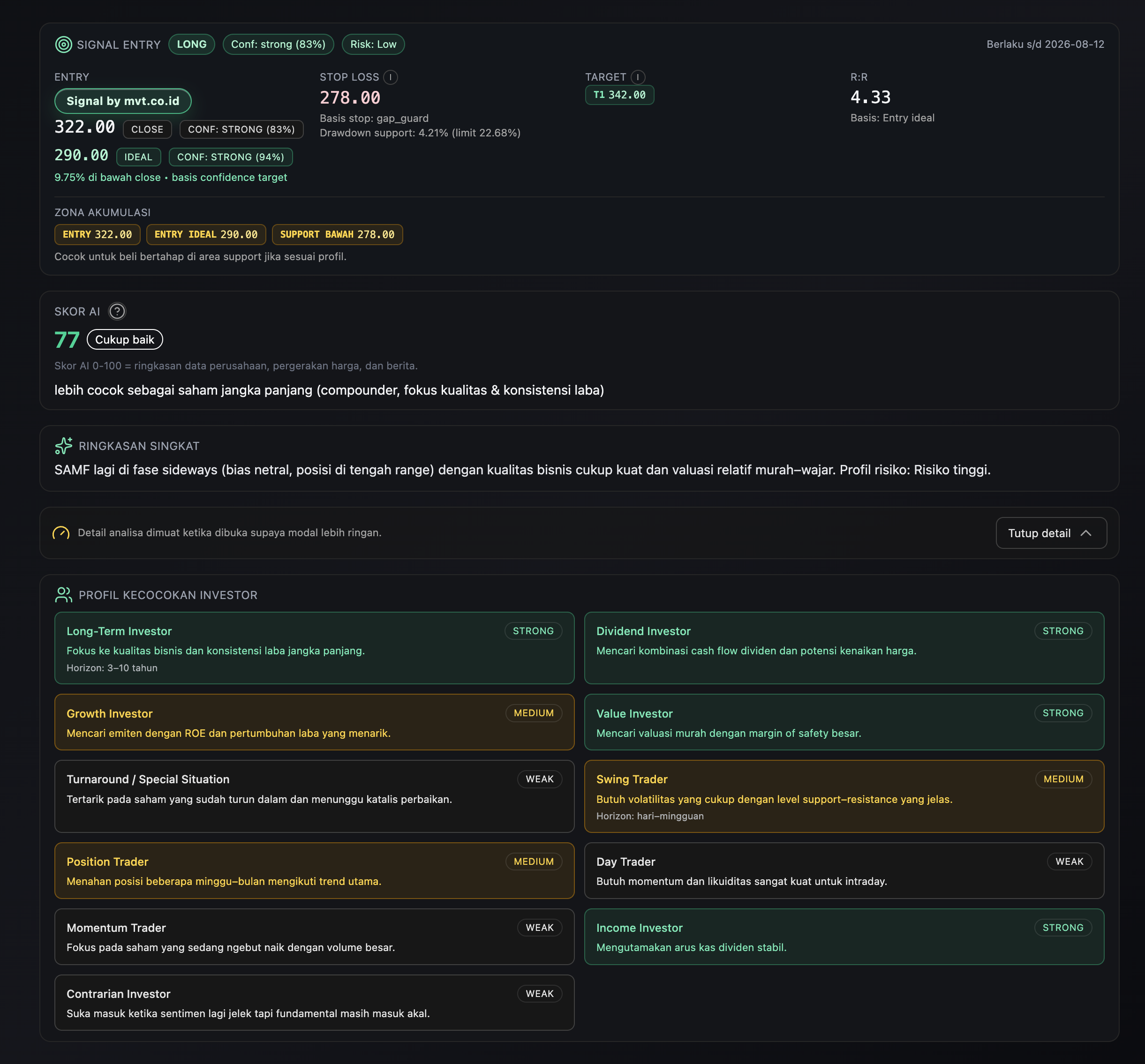Click Stop Loss info icon
Image resolution: width=1145 pixels, height=1064 pixels.
391,77
